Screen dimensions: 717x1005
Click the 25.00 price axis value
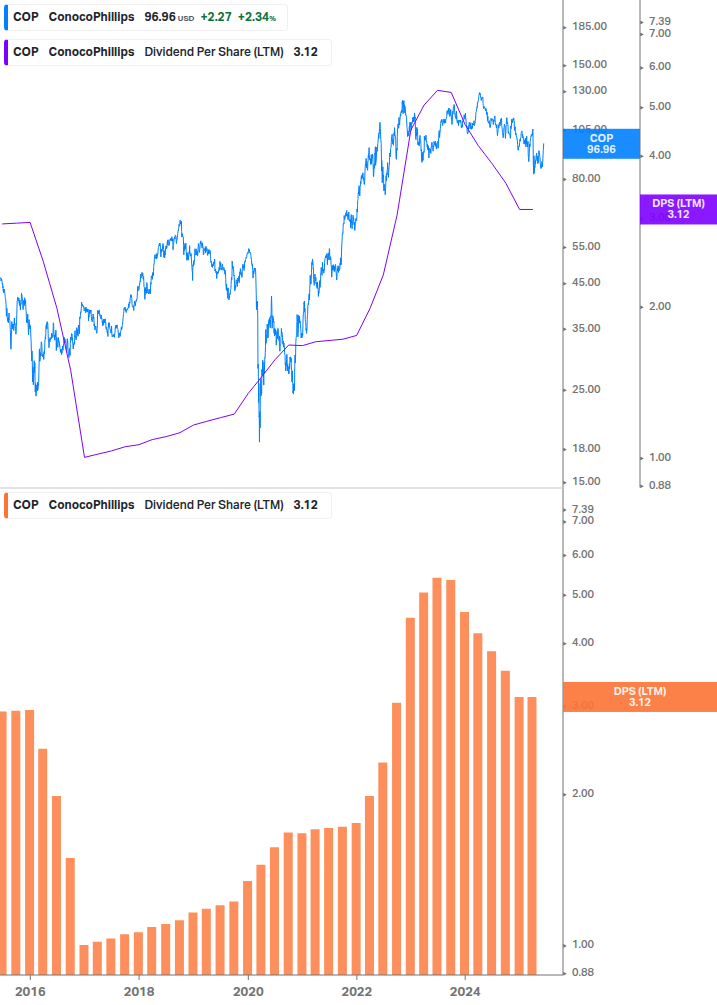point(586,389)
